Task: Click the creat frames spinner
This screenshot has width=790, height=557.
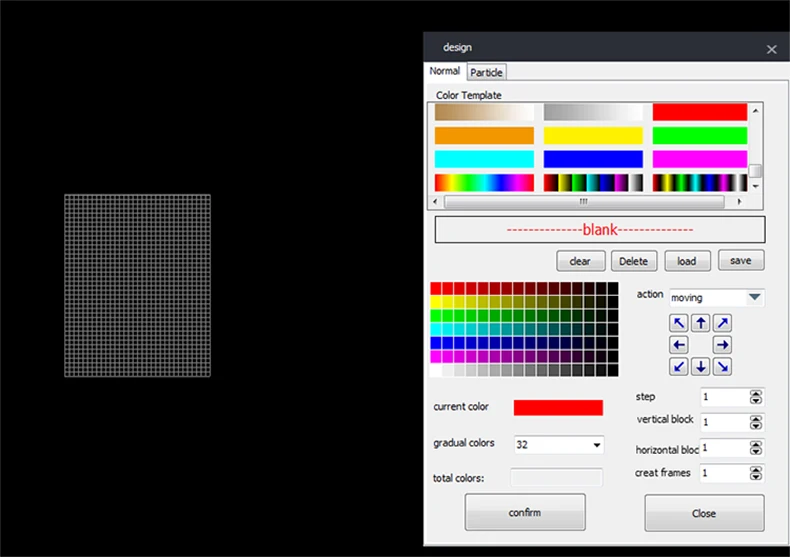Action: (x=755, y=473)
